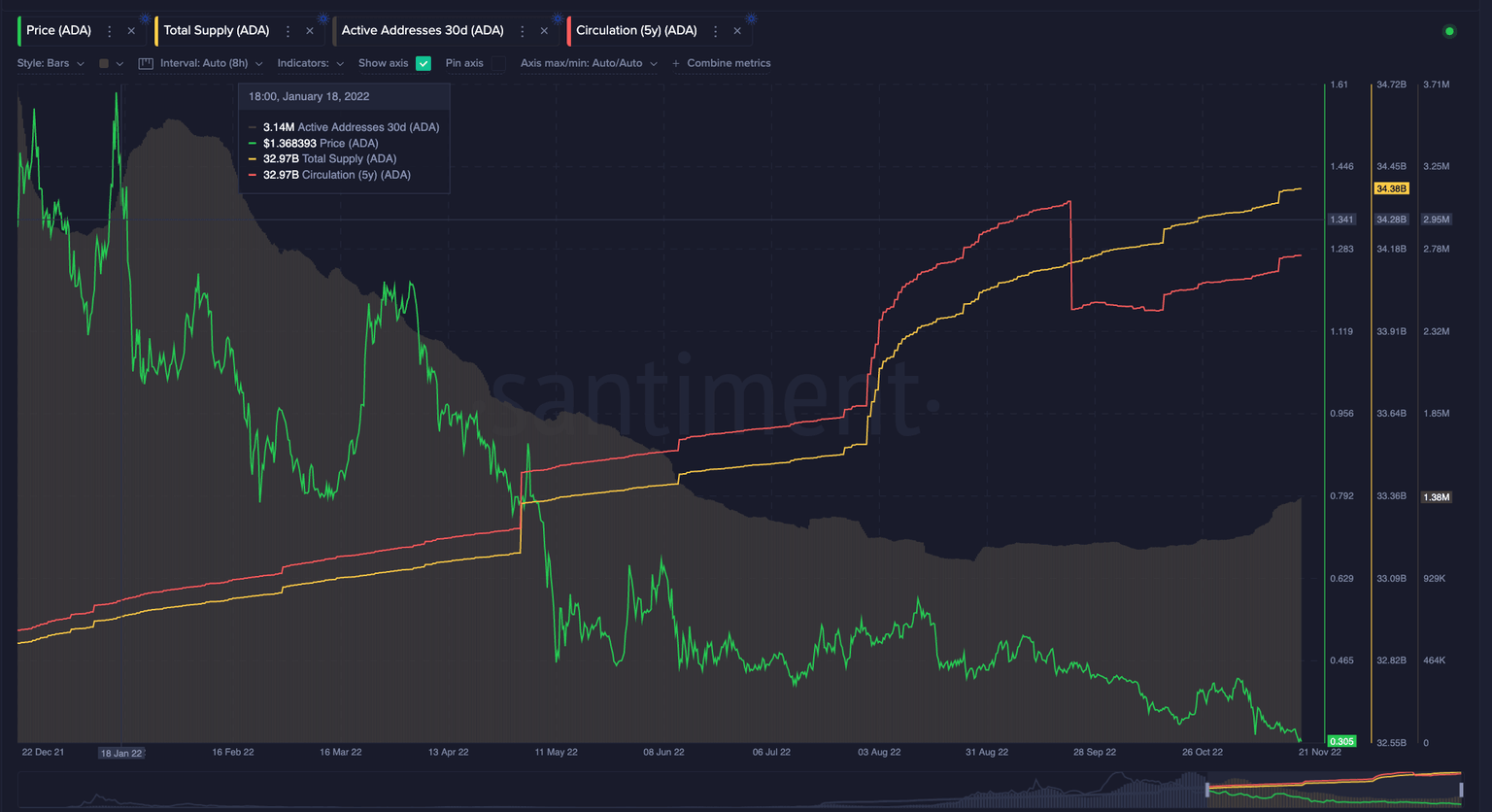Click the green status dot top right
This screenshot has height=812, width=1492.
pos(1449,31)
